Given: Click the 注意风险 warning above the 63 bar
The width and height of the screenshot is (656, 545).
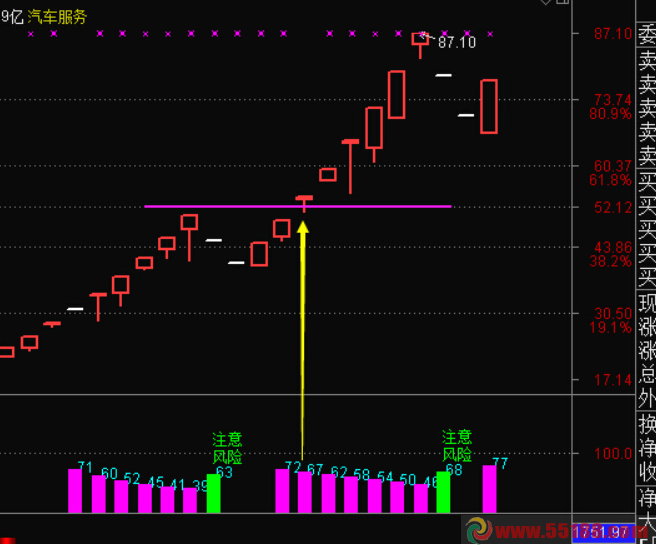Looking at the screenshot, I should pyautogui.click(x=227, y=448).
